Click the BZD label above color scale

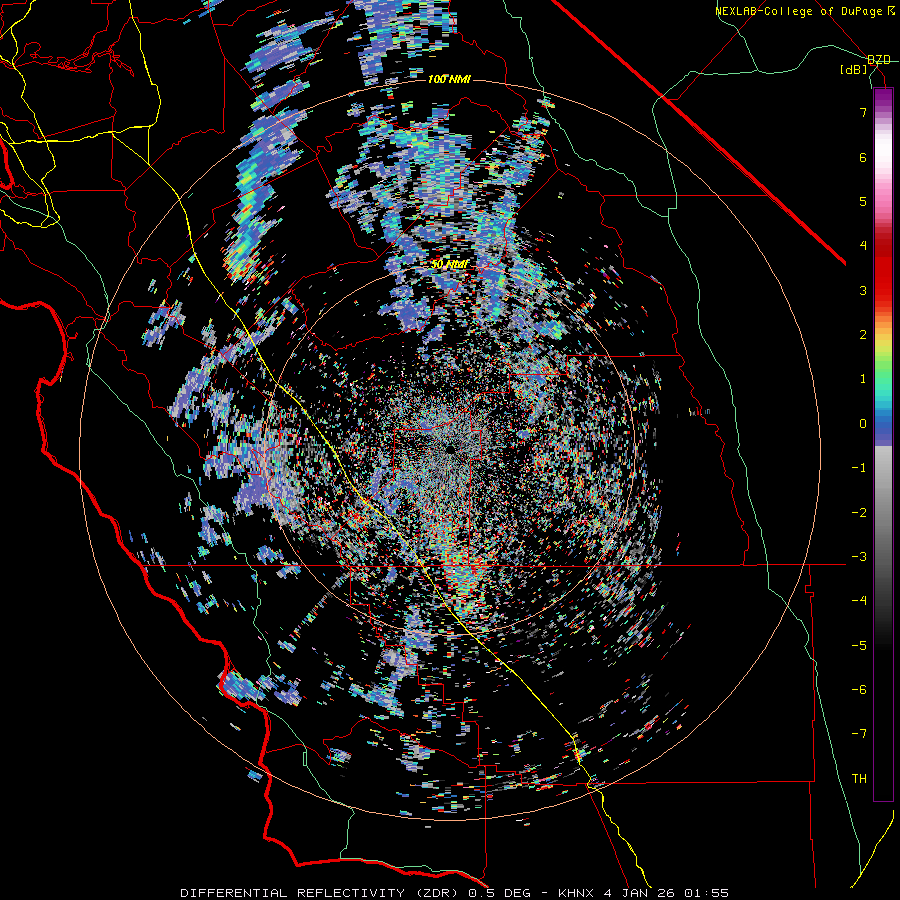[x=878, y=60]
